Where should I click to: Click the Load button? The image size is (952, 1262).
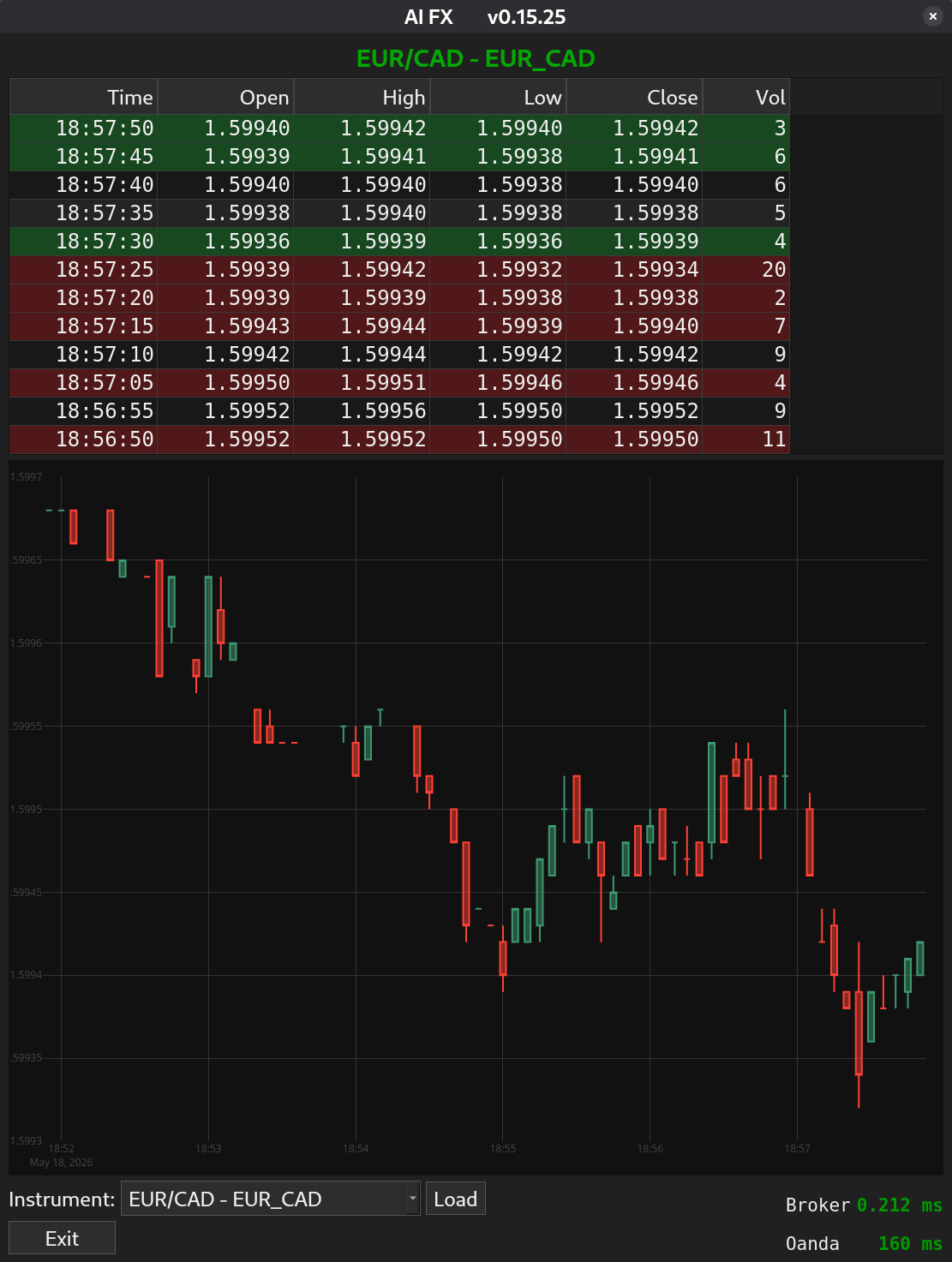pos(456,1199)
